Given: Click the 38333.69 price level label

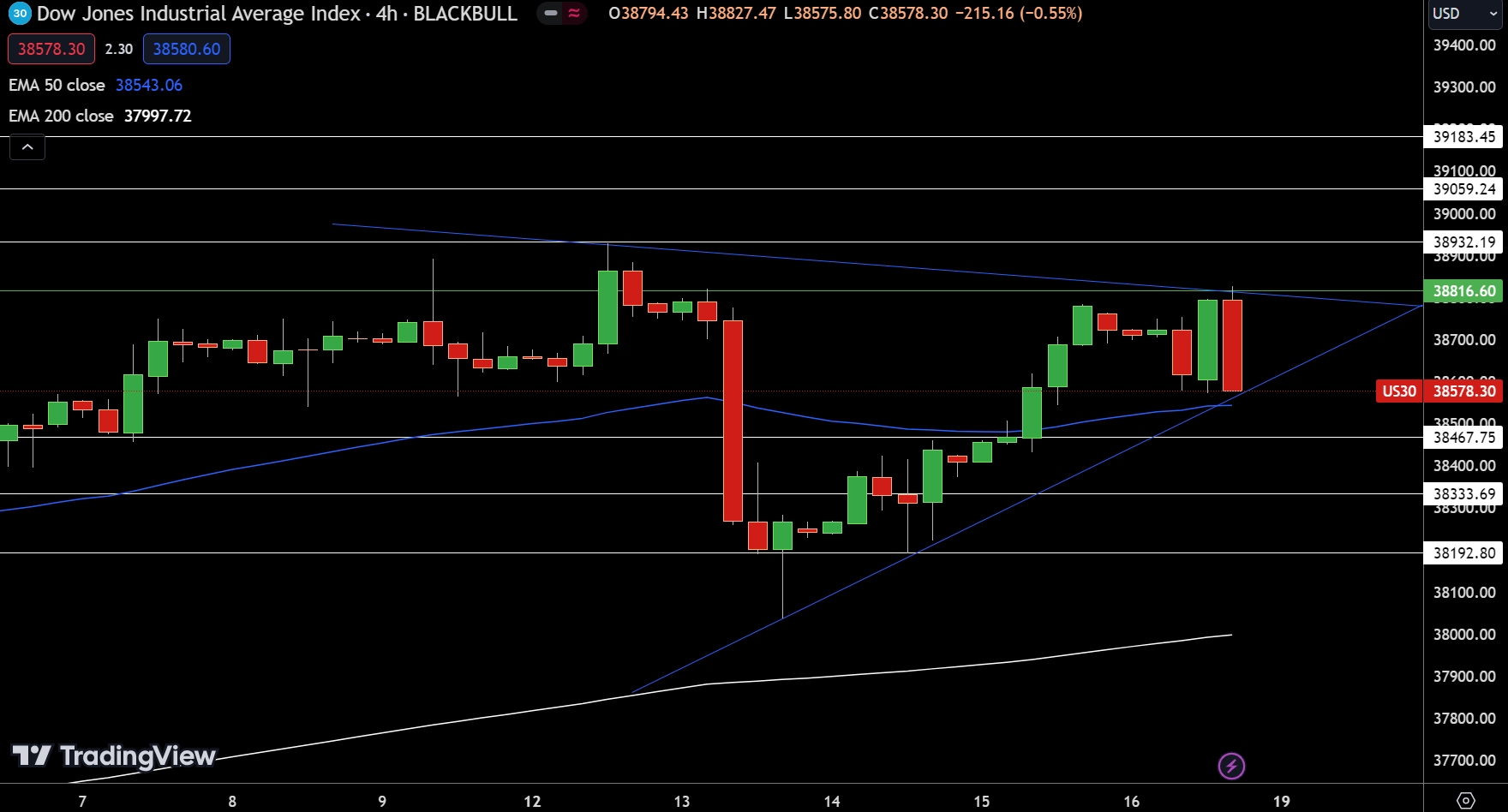Looking at the screenshot, I should click(x=1463, y=494).
